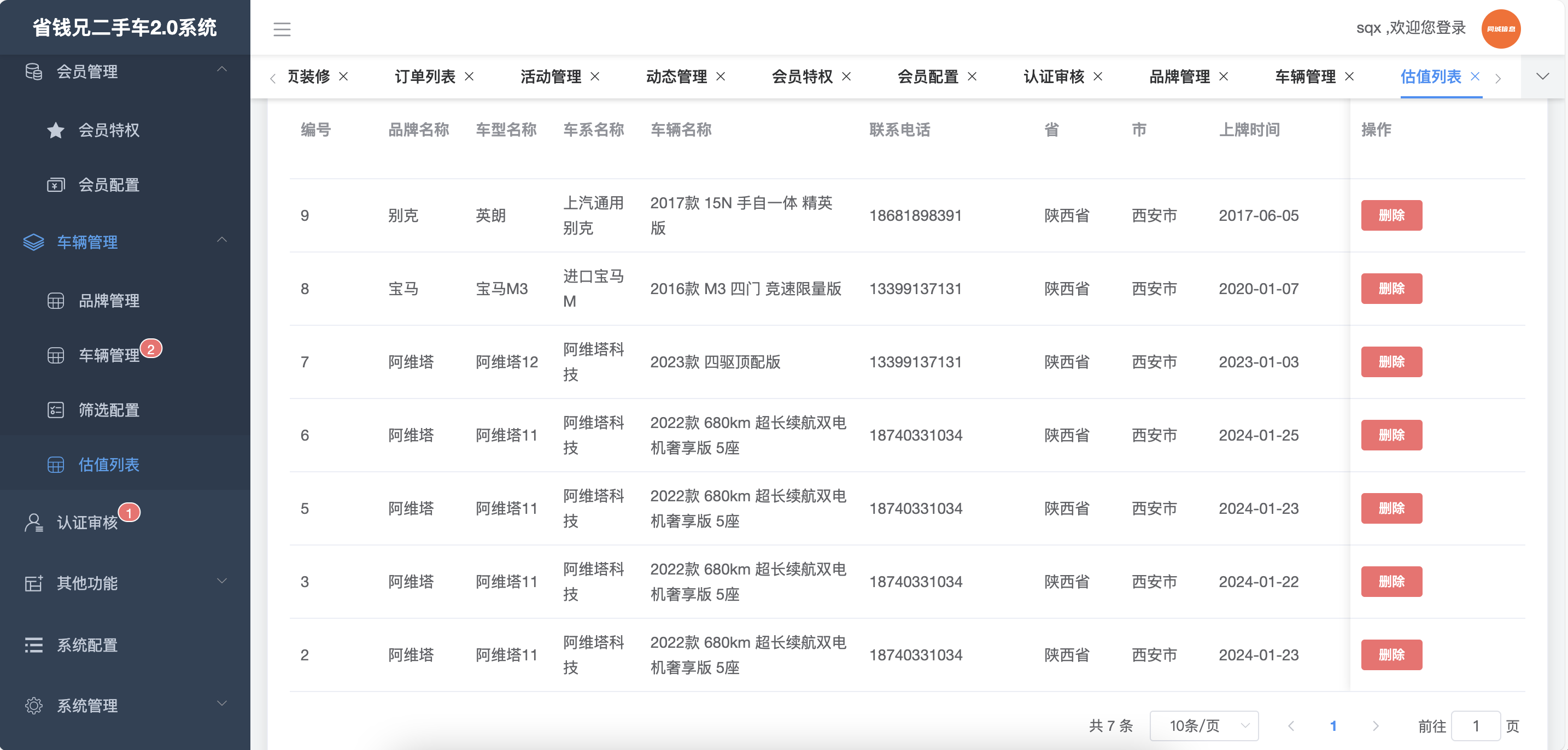Switch to the 活动管理 tab
Image resolution: width=1568 pixels, height=750 pixels.
(x=551, y=76)
